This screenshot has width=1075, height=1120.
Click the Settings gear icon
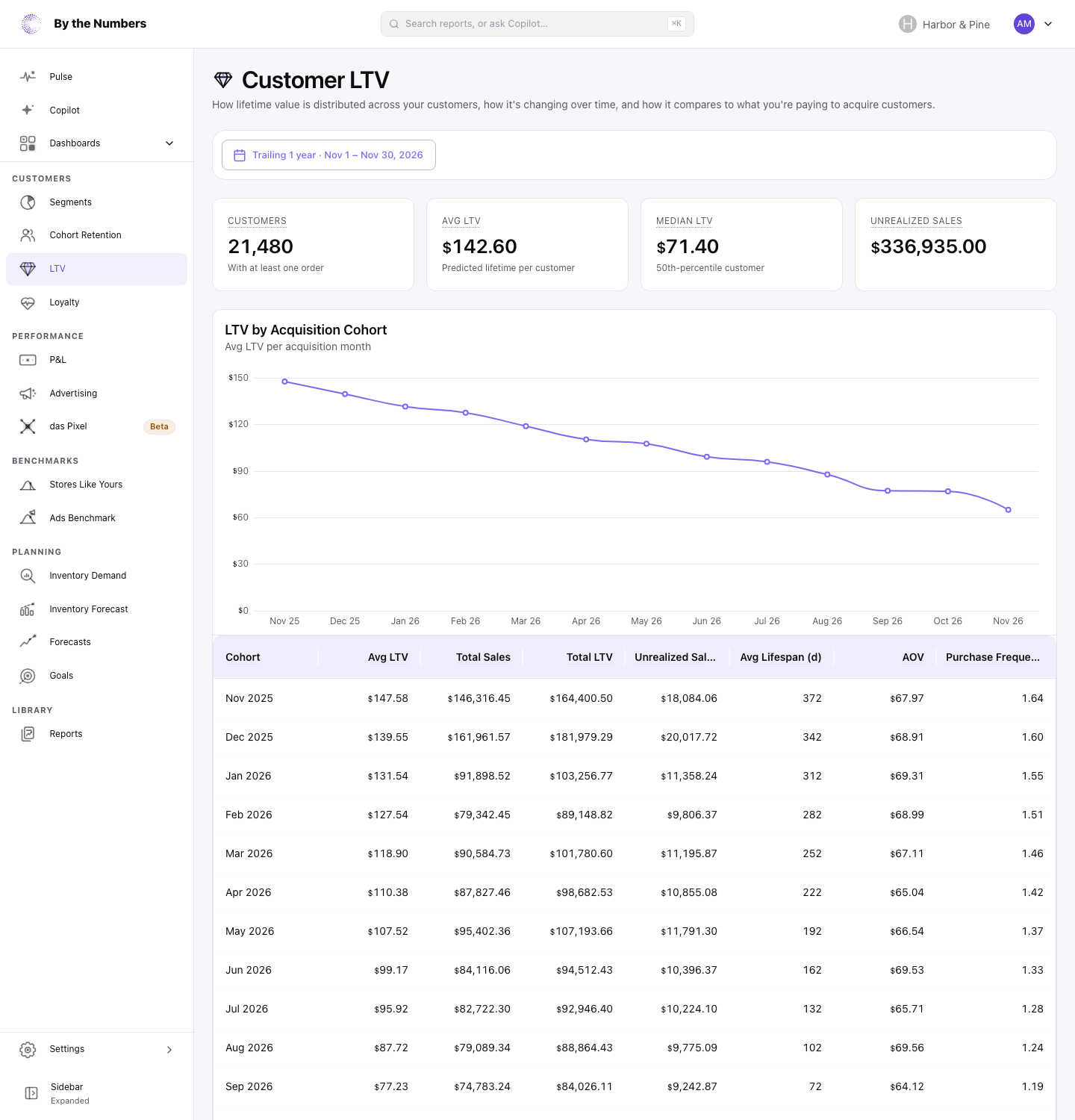(x=28, y=1050)
